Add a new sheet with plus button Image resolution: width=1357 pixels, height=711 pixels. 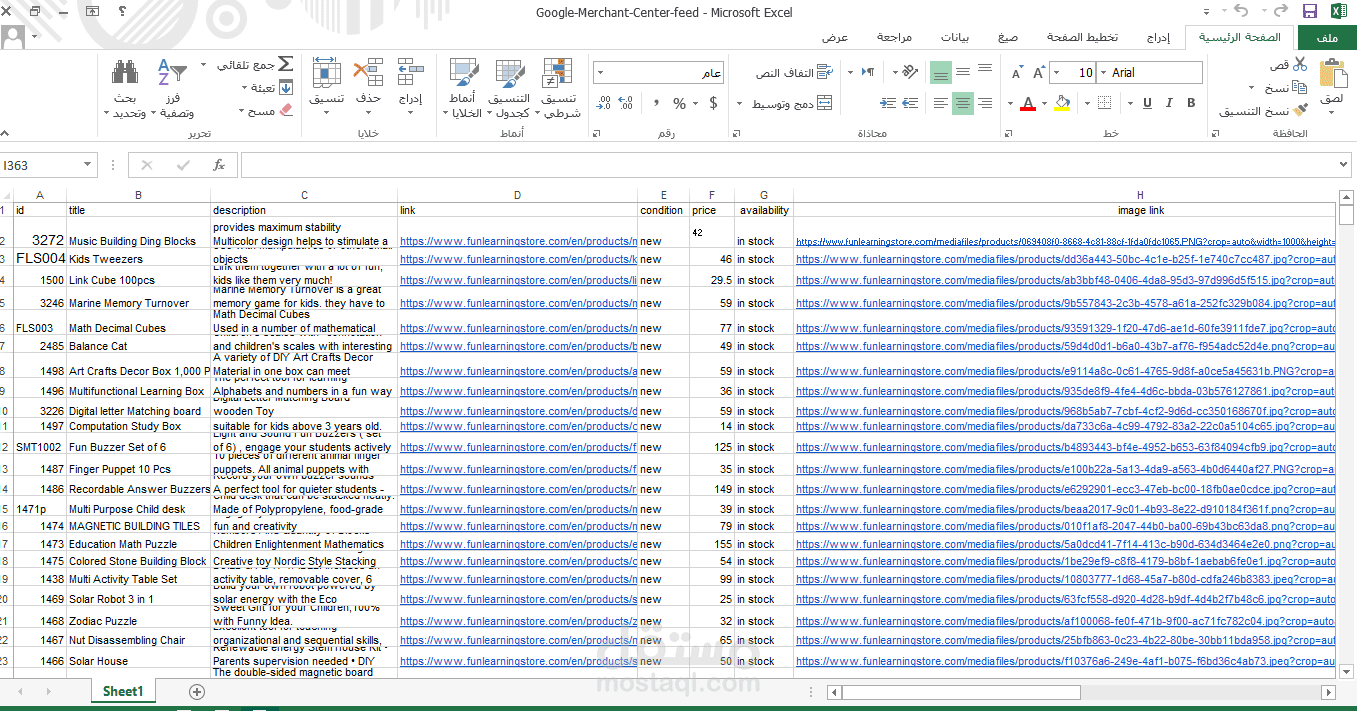point(197,692)
